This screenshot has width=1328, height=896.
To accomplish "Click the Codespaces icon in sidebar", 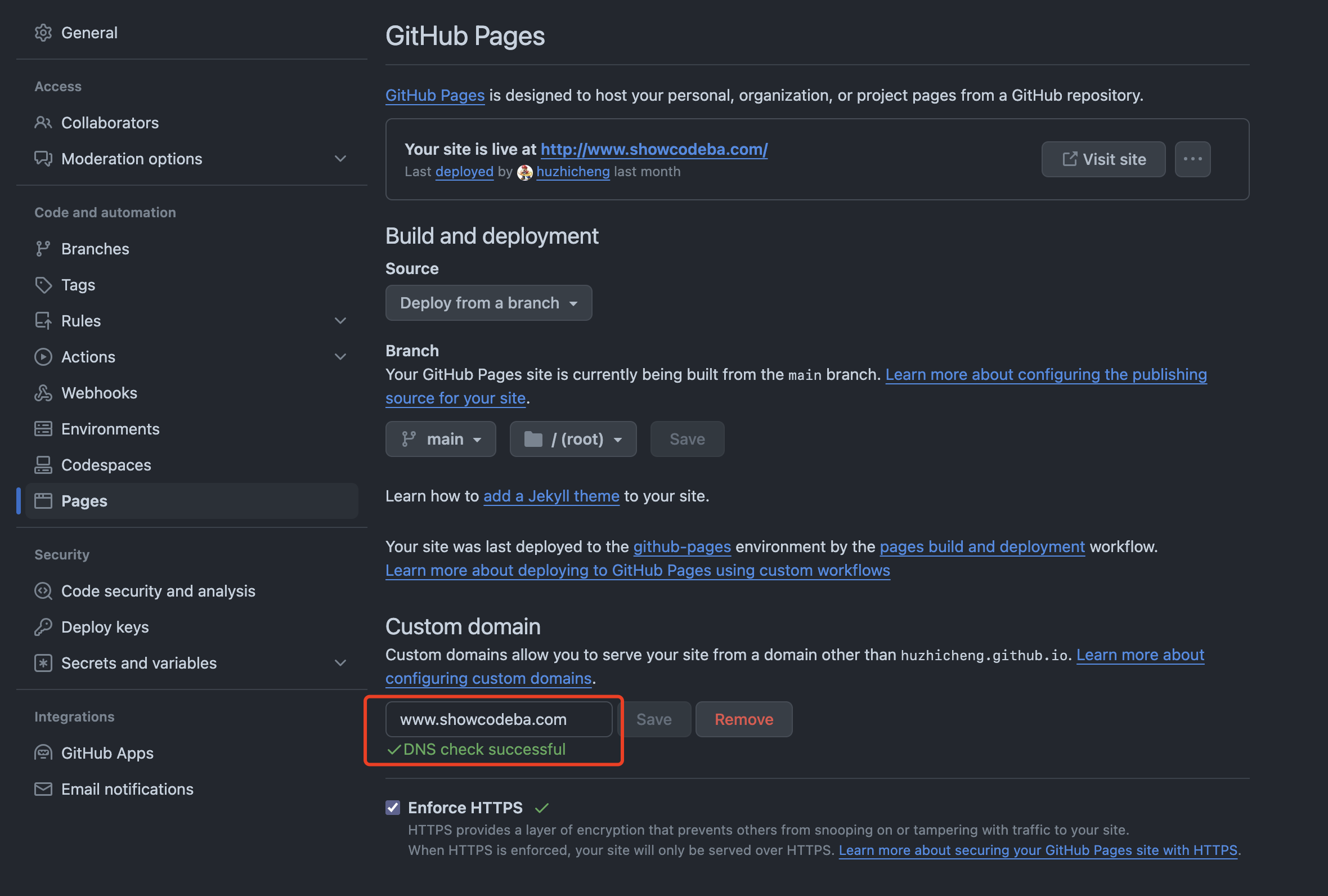I will [43, 464].
